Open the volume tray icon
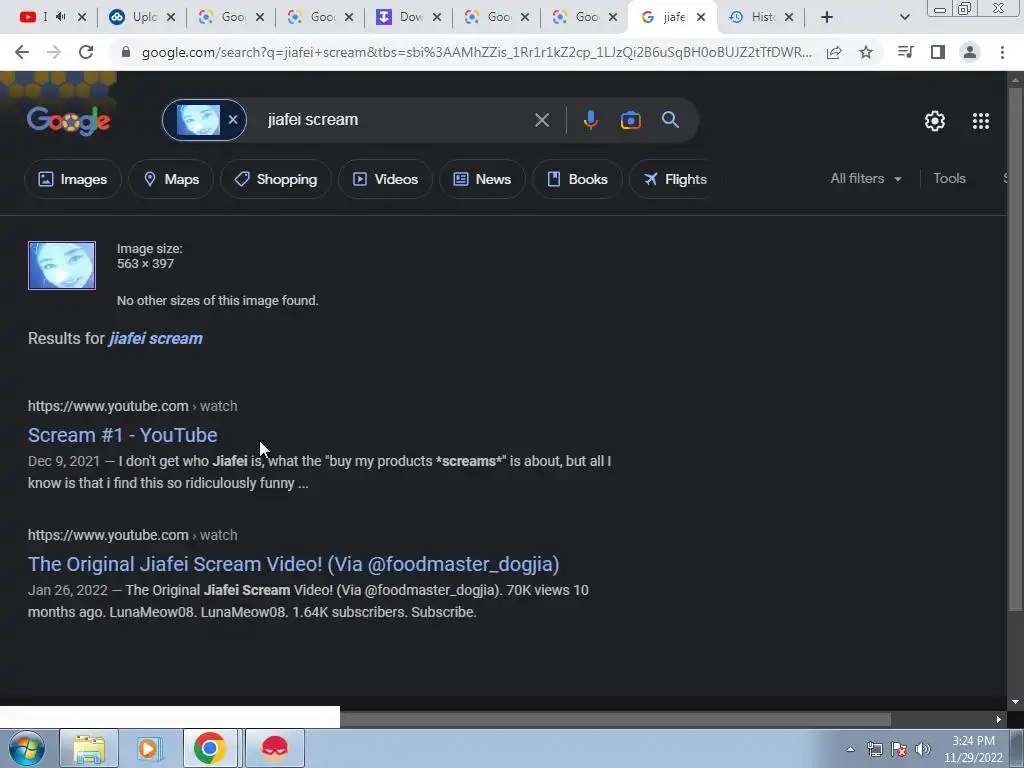Viewport: 1024px width, 768px height. tap(923, 750)
